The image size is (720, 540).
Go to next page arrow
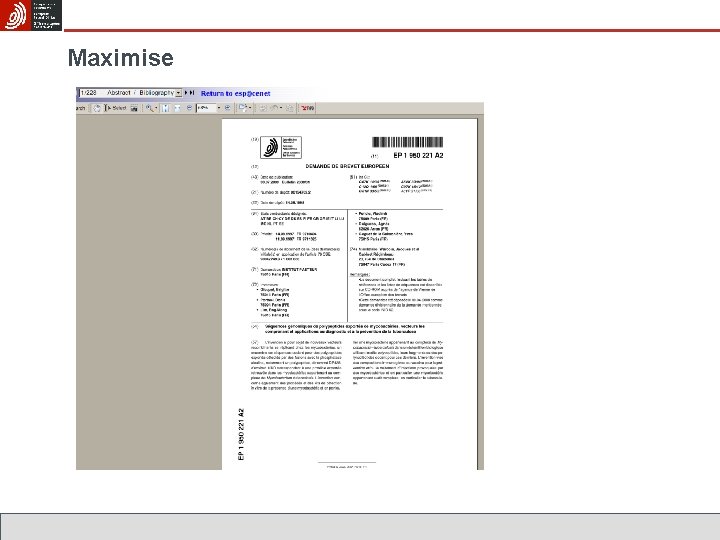click(186, 93)
